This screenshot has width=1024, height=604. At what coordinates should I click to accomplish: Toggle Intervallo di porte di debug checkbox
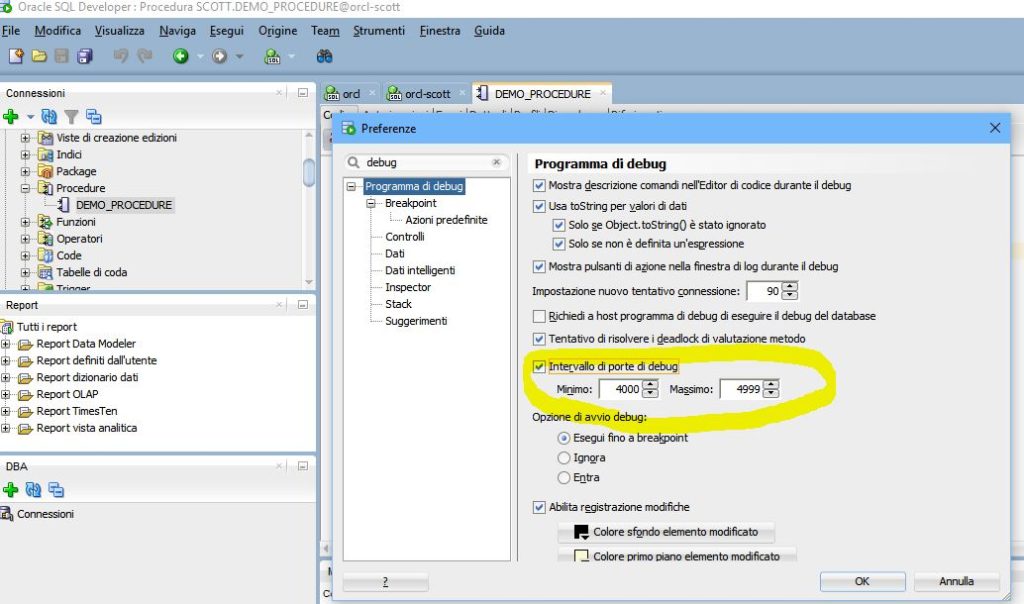(x=539, y=366)
